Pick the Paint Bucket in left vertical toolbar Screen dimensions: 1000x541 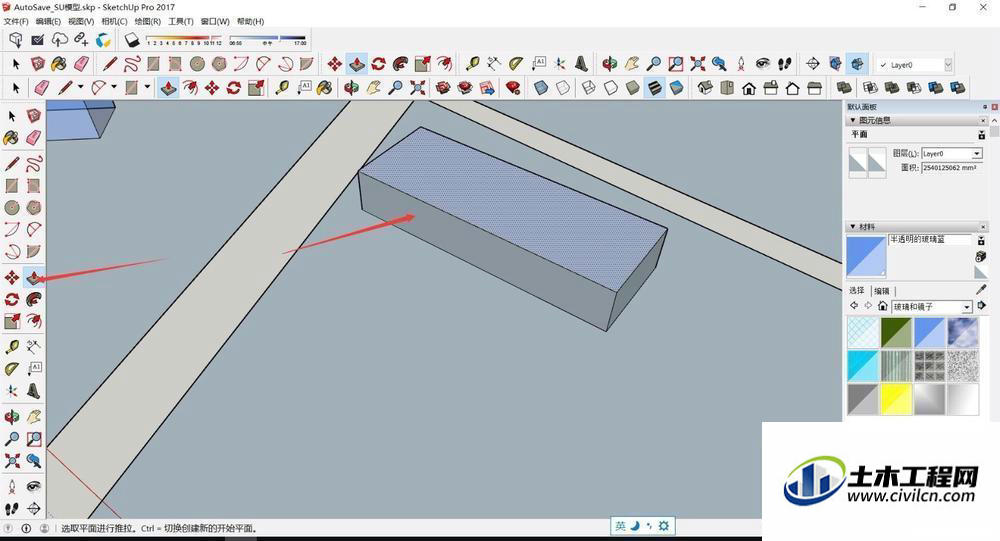pyautogui.click(x=11, y=137)
